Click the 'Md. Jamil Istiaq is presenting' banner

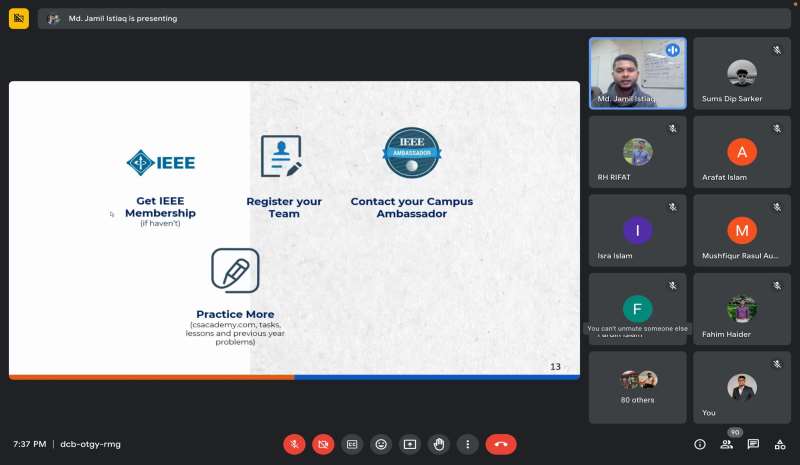click(414, 18)
